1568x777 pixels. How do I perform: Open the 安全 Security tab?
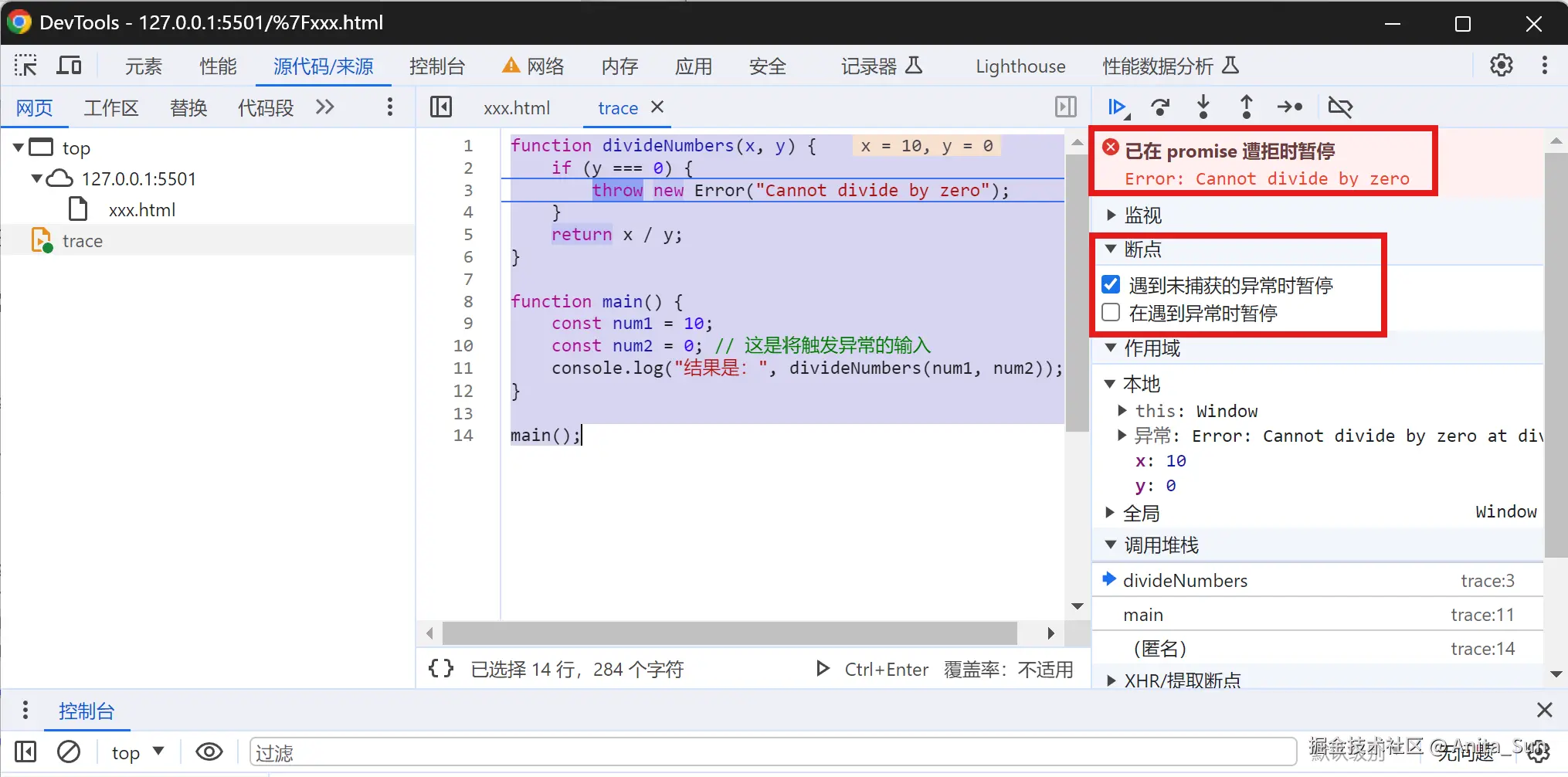click(x=768, y=66)
